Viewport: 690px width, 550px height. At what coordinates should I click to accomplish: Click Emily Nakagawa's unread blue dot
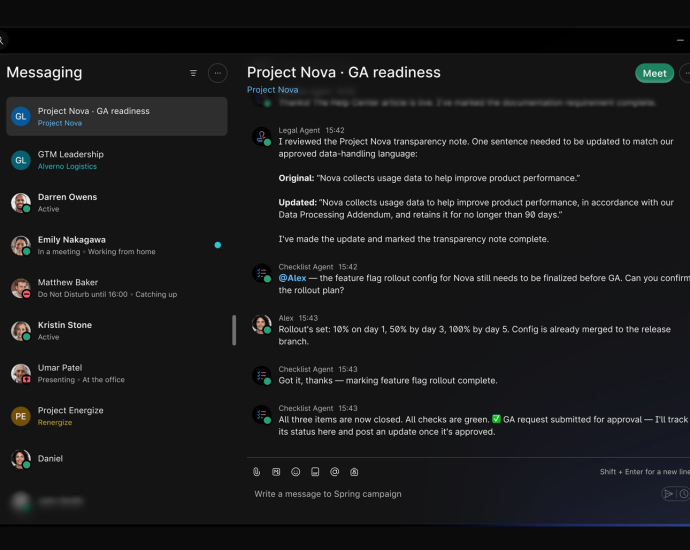[x=217, y=245]
